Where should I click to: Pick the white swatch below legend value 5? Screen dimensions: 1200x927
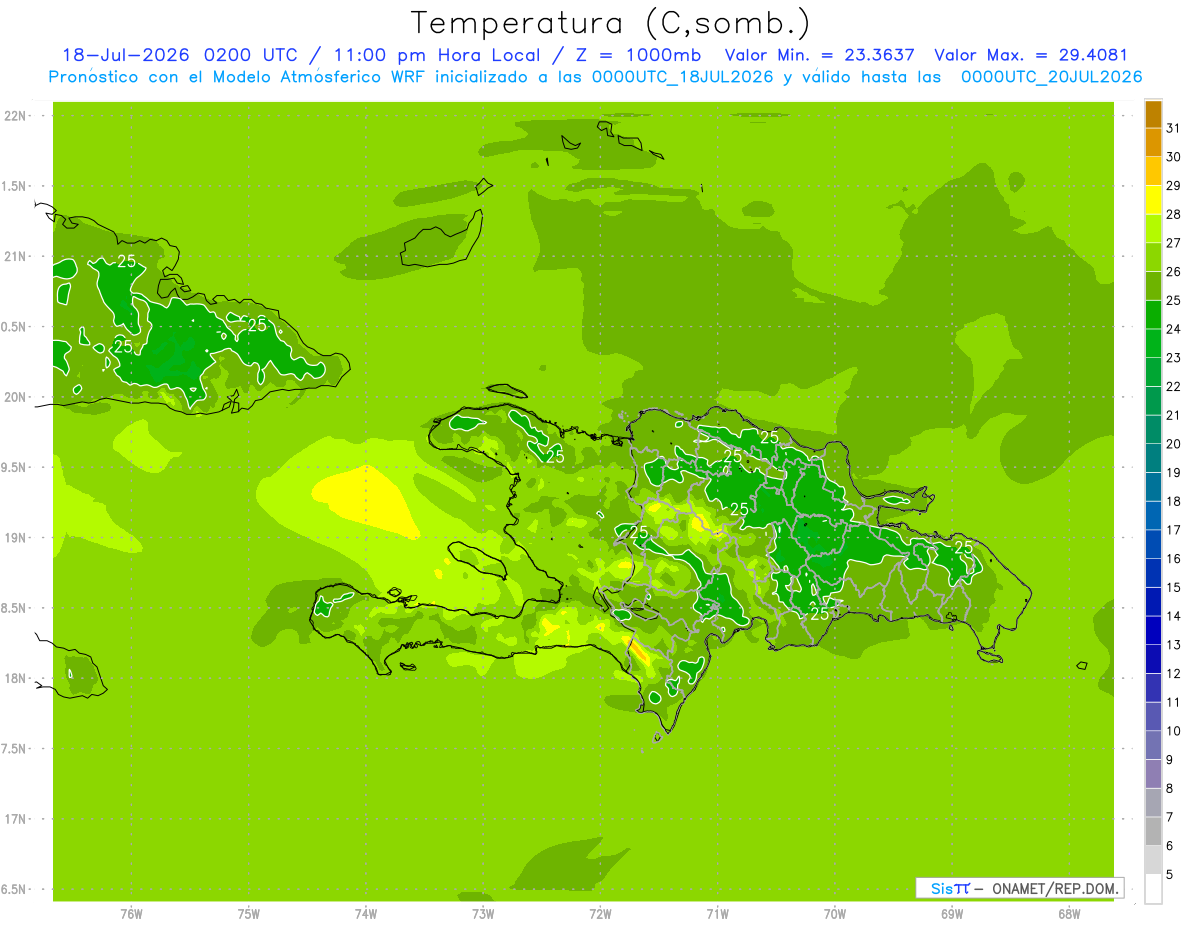click(x=1153, y=889)
